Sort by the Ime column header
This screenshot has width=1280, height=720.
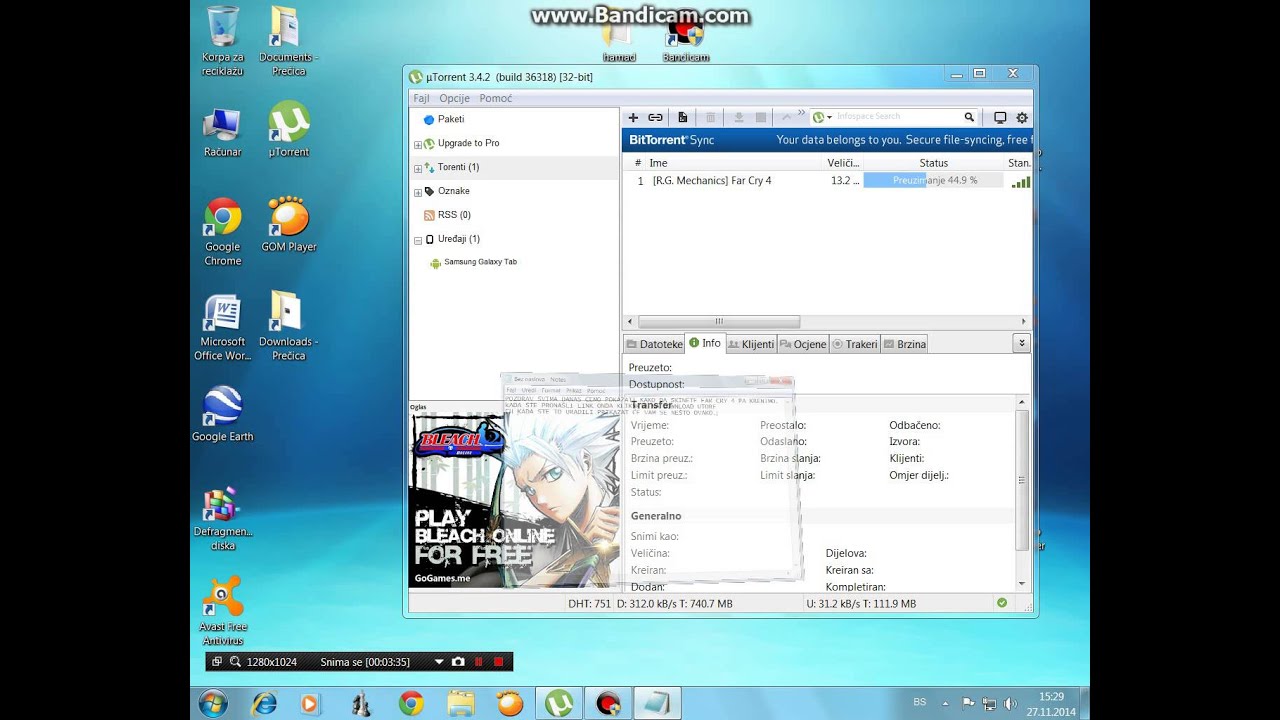click(735, 163)
